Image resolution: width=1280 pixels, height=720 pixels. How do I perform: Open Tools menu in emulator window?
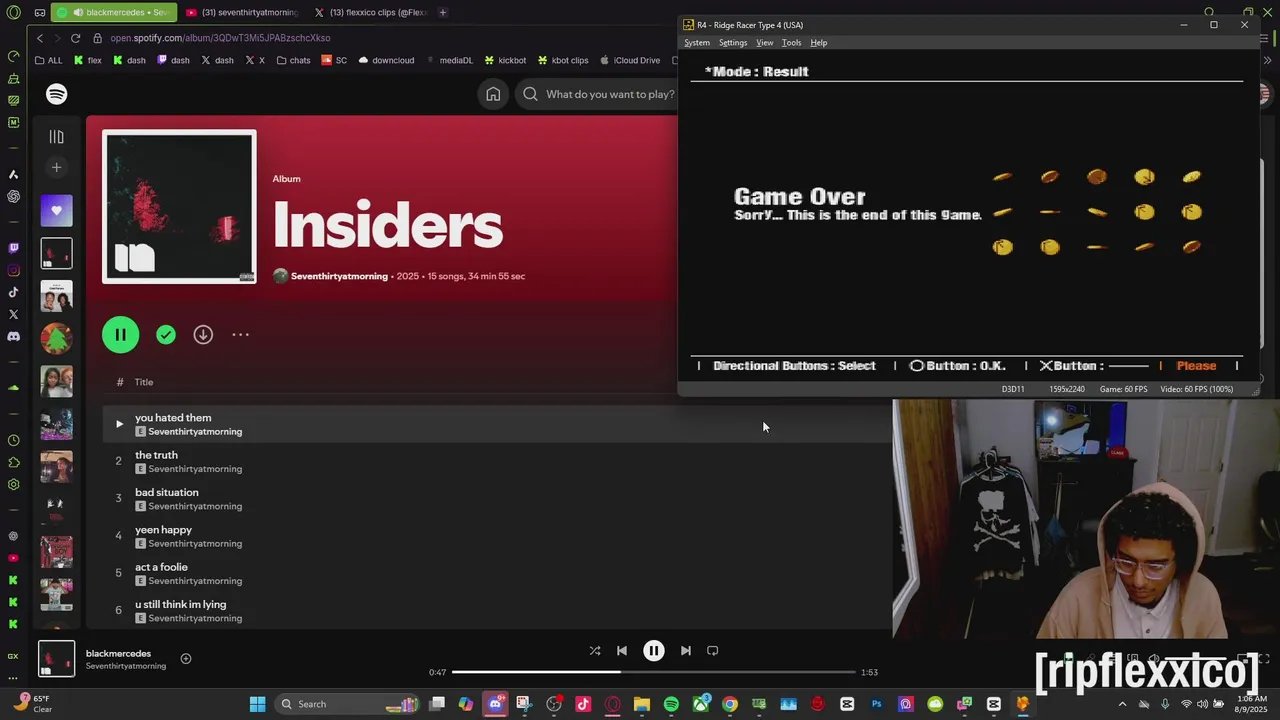[792, 43]
